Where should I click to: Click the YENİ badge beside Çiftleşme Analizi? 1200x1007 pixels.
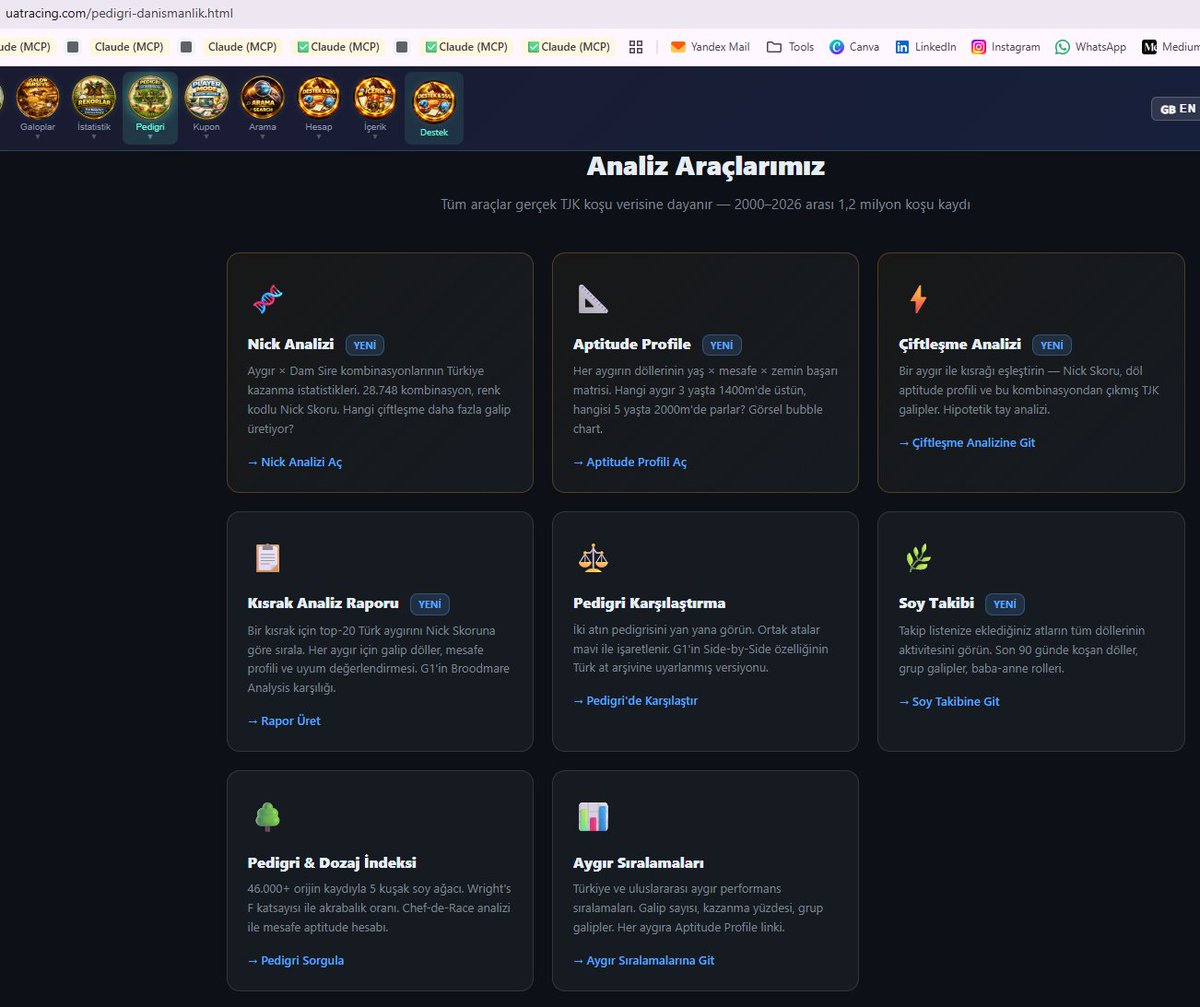click(x=1052, y=345)
